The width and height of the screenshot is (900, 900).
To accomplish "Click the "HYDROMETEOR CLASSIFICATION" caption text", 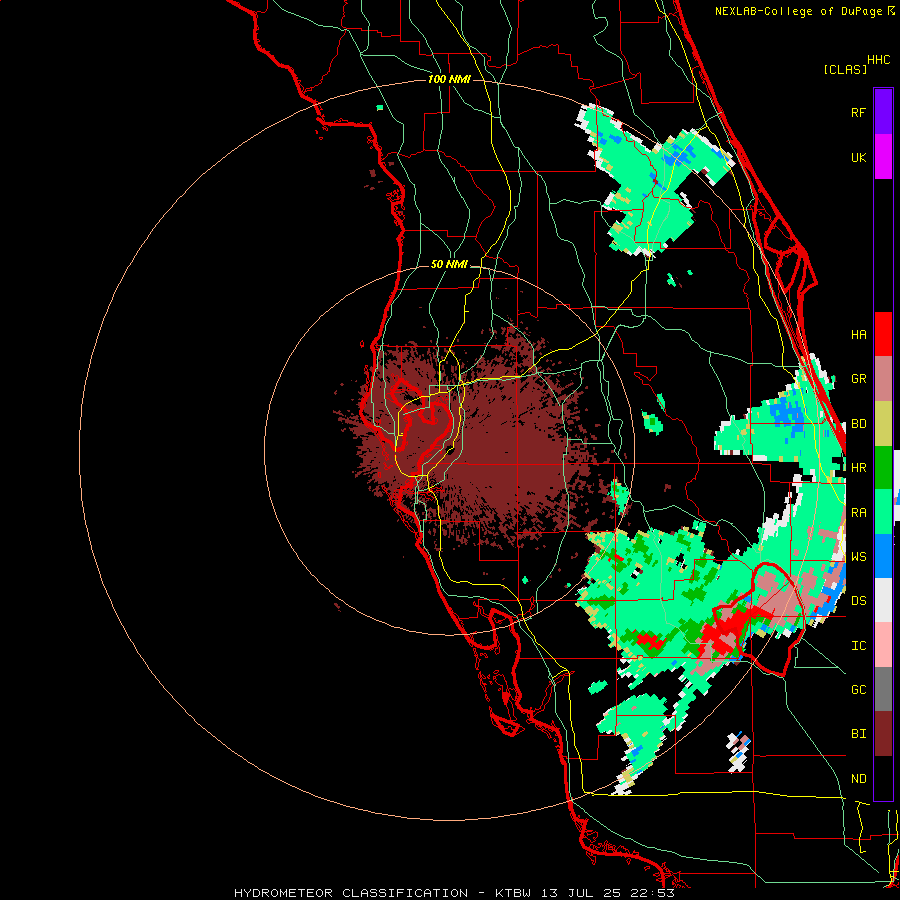I will 351,893.
